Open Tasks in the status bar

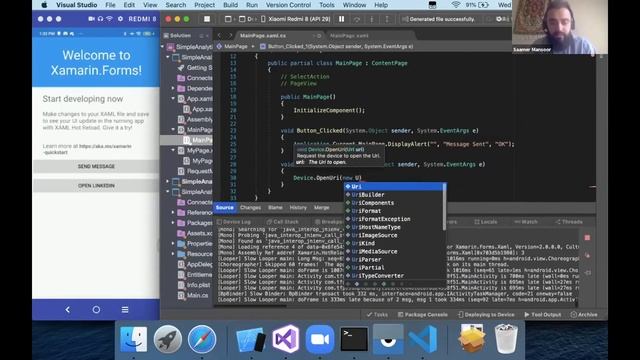click(377, 315)
